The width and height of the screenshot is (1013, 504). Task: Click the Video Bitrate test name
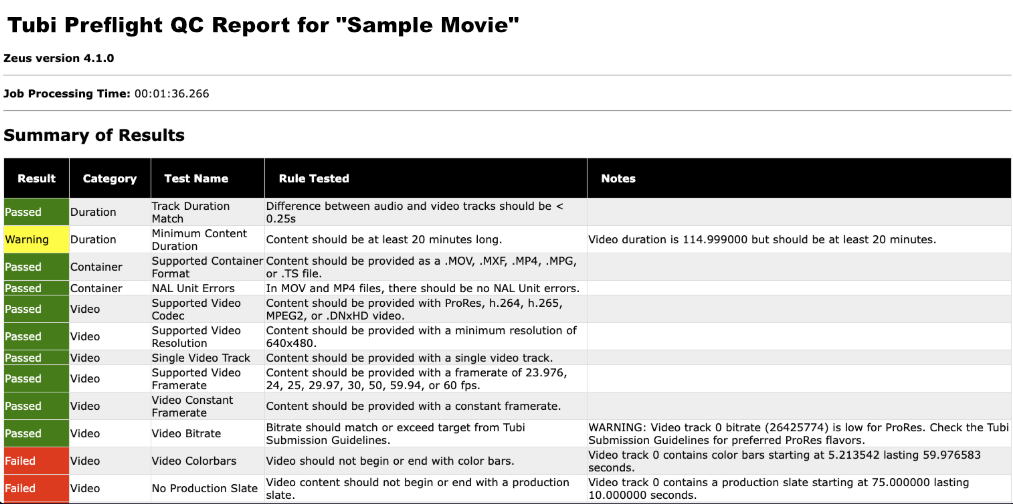coord(186,434)
